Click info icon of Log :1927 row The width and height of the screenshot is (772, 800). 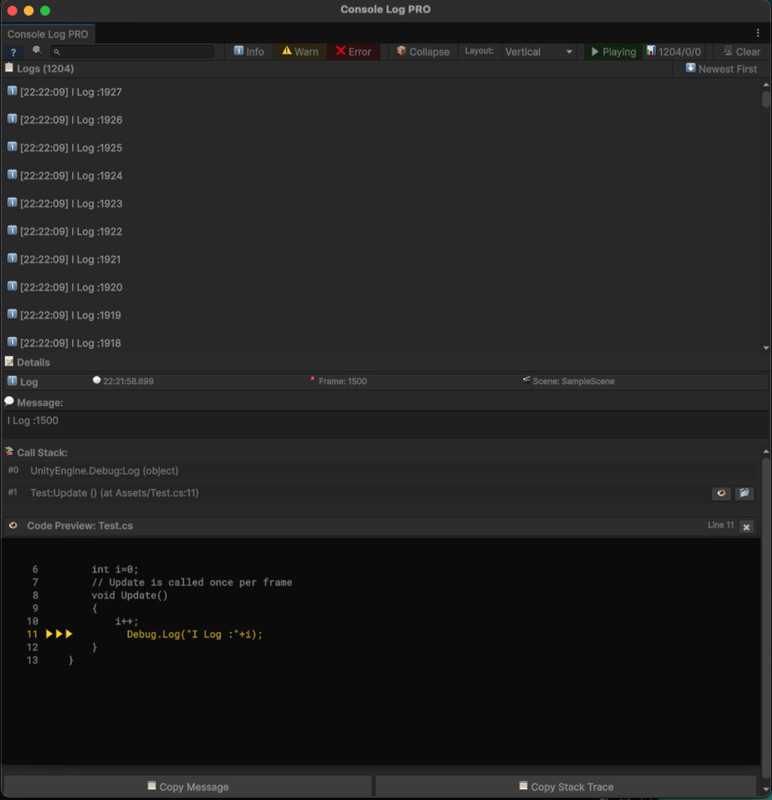tap(12, 91)
